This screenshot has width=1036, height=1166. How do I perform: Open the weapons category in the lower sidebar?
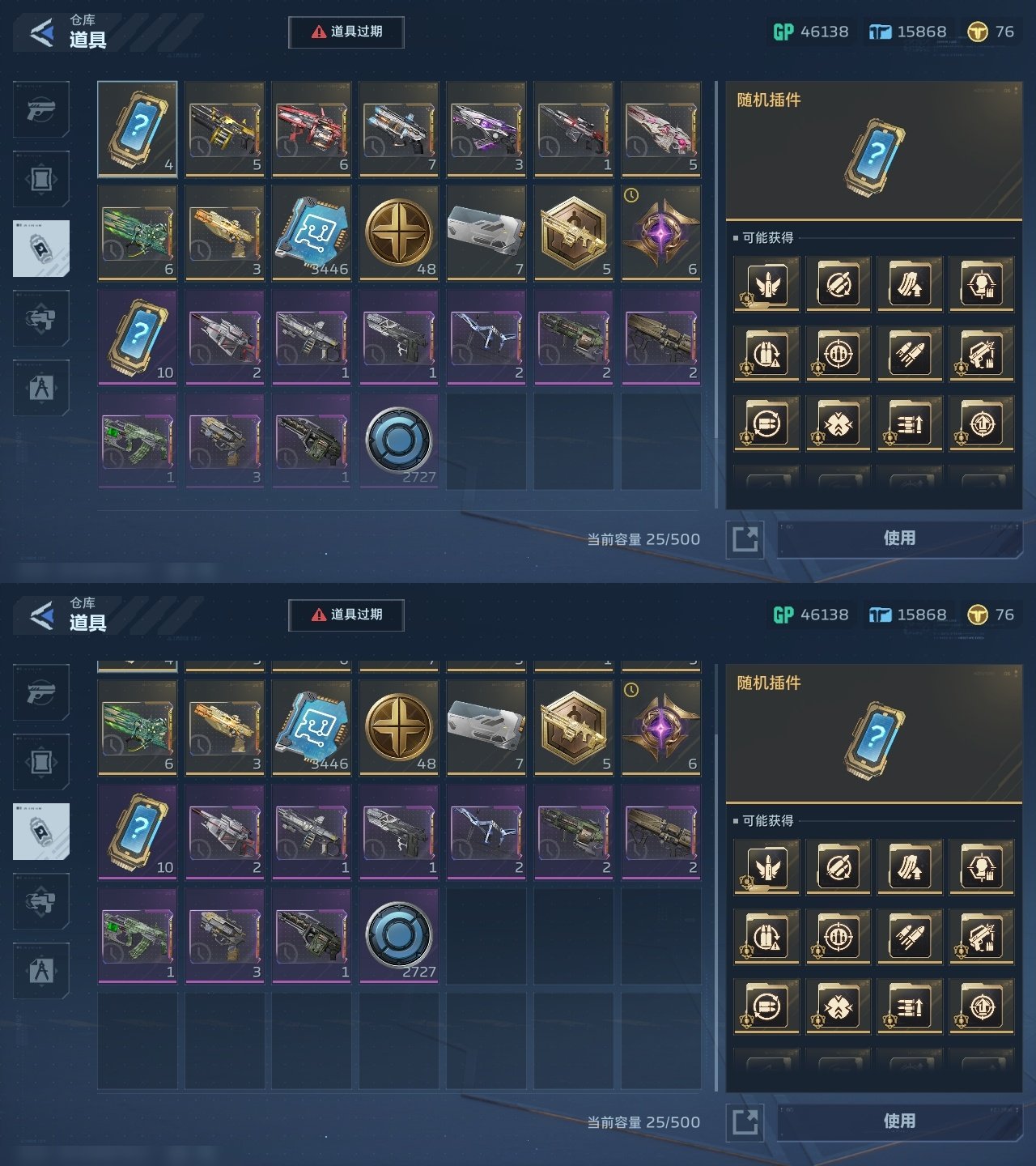click(x=41, y=692)
